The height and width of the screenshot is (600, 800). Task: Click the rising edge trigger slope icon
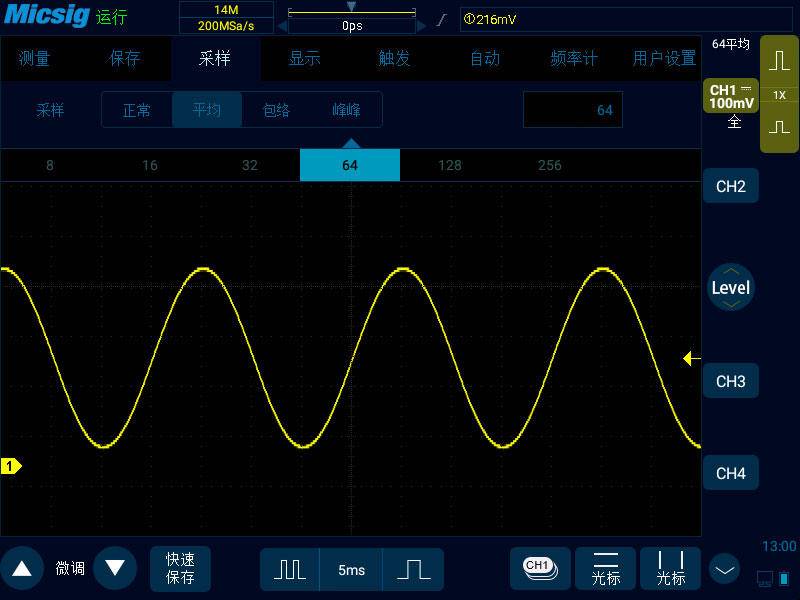(x=441, y=20)
